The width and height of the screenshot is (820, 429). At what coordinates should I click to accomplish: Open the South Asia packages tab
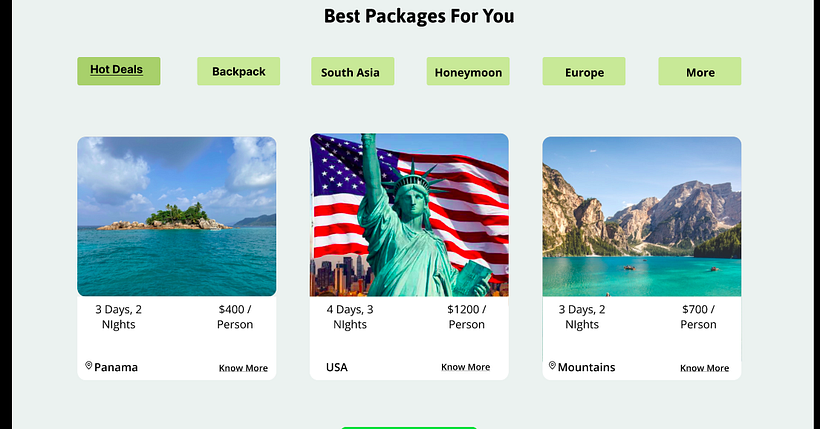(x=352, y=71)
